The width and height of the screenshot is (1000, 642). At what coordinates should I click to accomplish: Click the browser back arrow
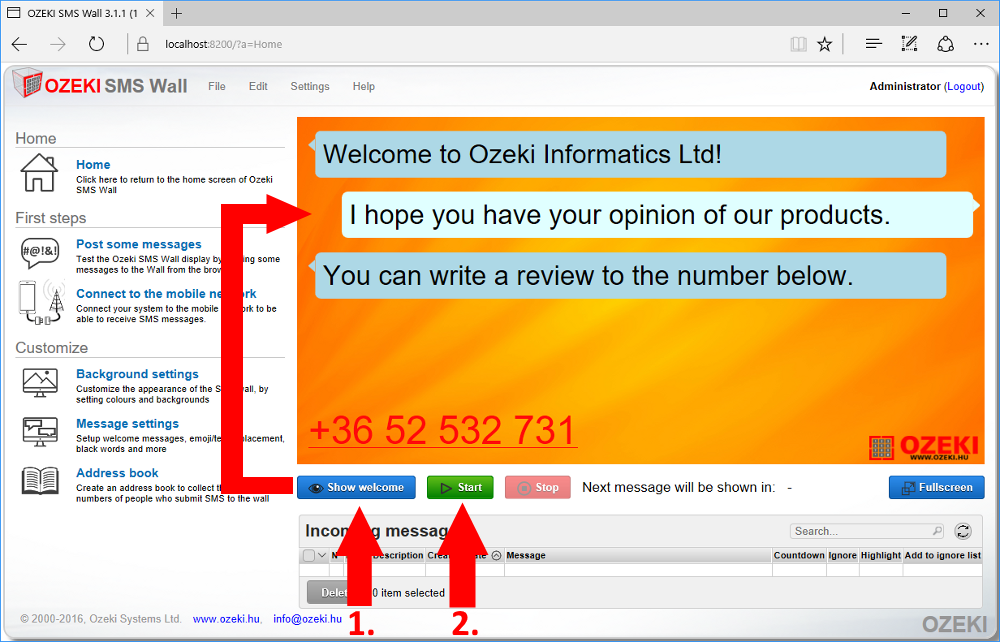tap(20, 44)
